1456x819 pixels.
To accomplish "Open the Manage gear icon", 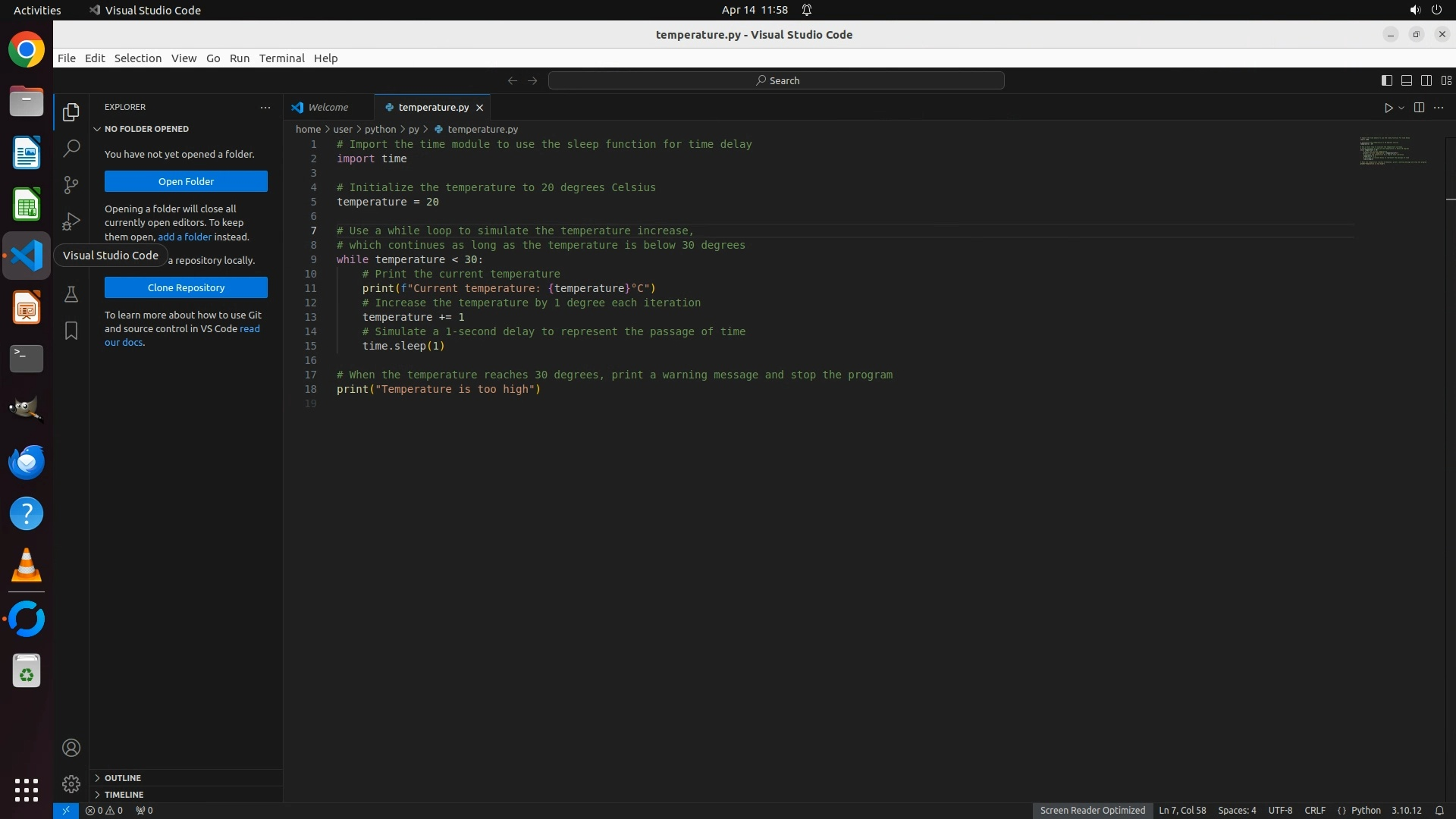I will [x=71, y=783].
